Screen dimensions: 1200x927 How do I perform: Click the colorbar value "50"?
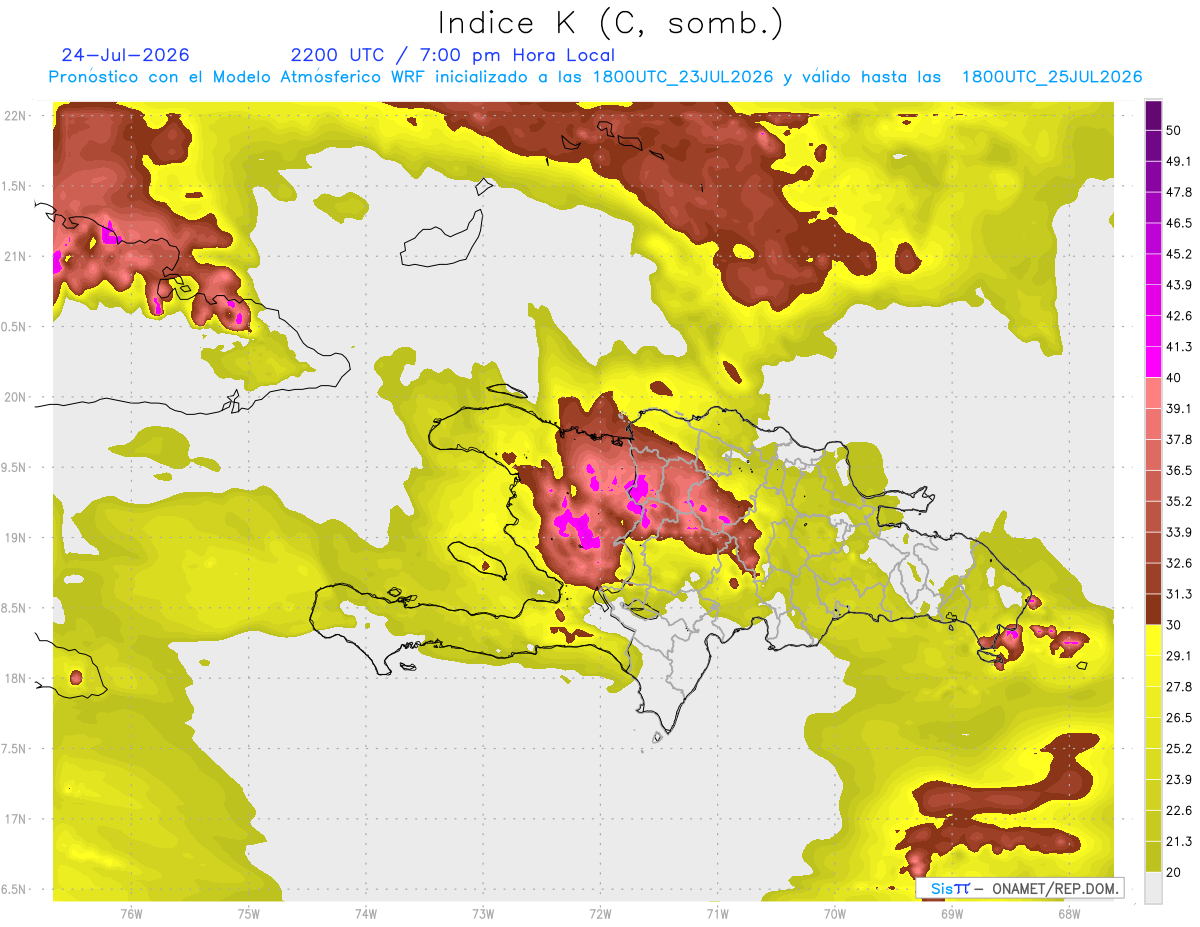pyautogui.click(x=1174, y=130)
